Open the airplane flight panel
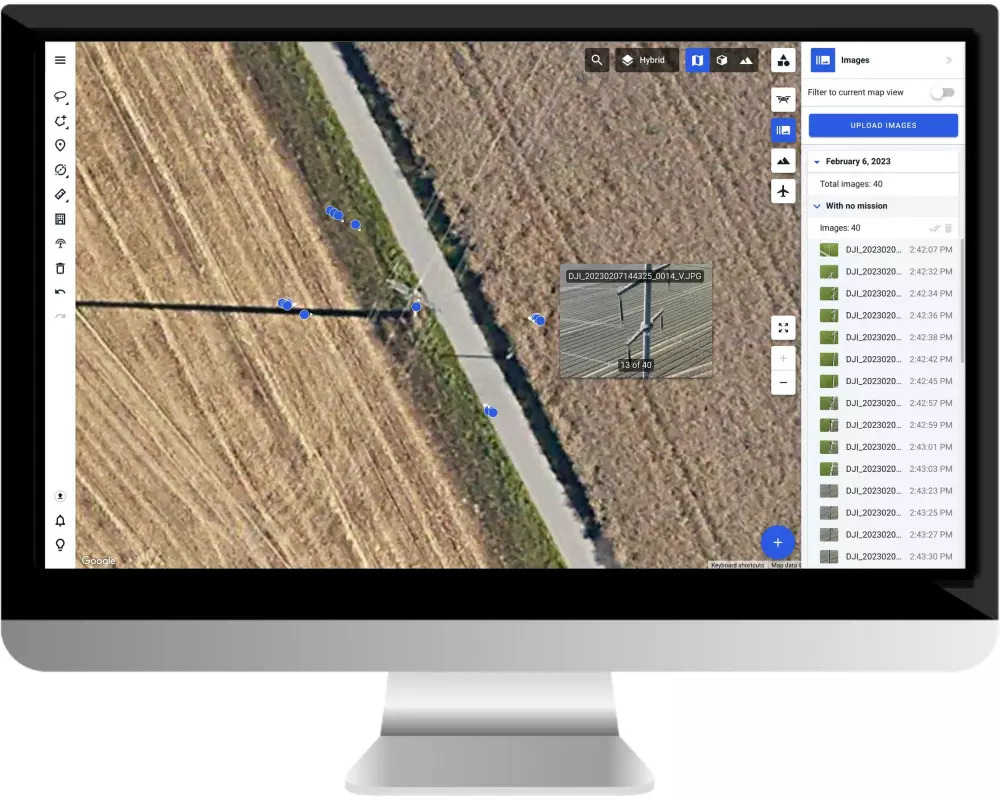 [x=783, y=191]
